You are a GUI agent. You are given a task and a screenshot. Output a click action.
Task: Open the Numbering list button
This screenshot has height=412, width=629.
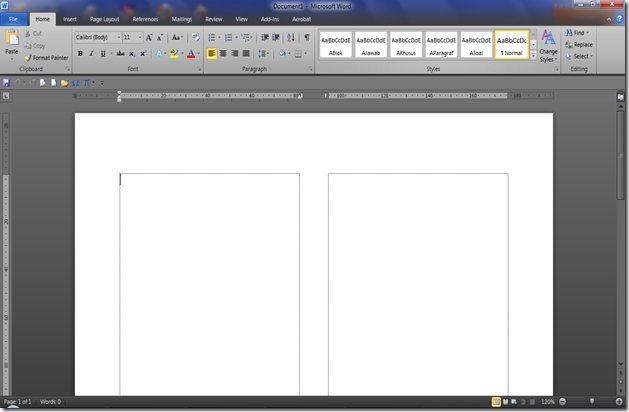pos(229,37)
